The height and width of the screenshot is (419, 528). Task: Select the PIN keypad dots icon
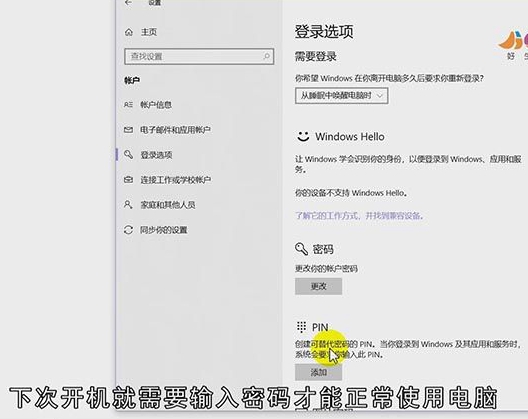301,327
